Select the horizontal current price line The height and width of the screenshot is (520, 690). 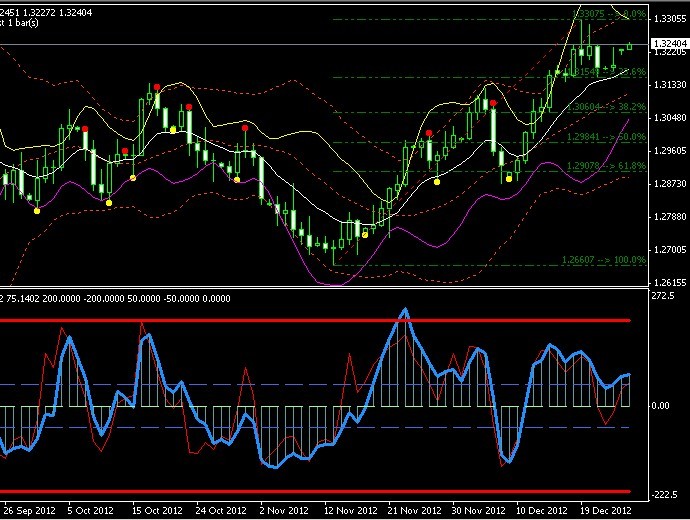tap(324, 44)
